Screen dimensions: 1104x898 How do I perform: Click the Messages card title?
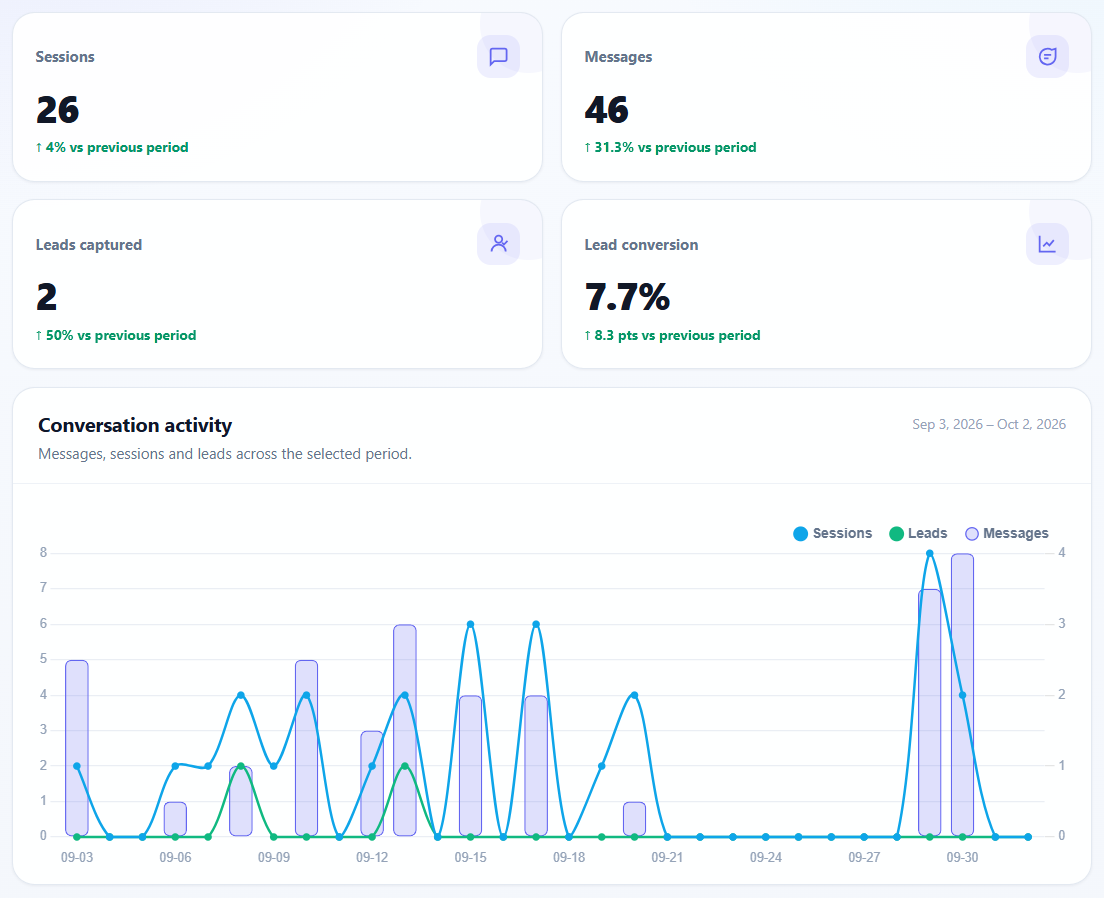click(618, 57)
